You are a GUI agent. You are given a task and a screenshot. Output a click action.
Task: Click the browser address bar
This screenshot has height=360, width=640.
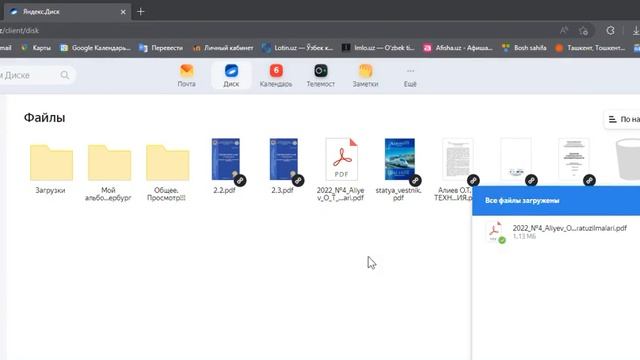[x=278, y=31]
